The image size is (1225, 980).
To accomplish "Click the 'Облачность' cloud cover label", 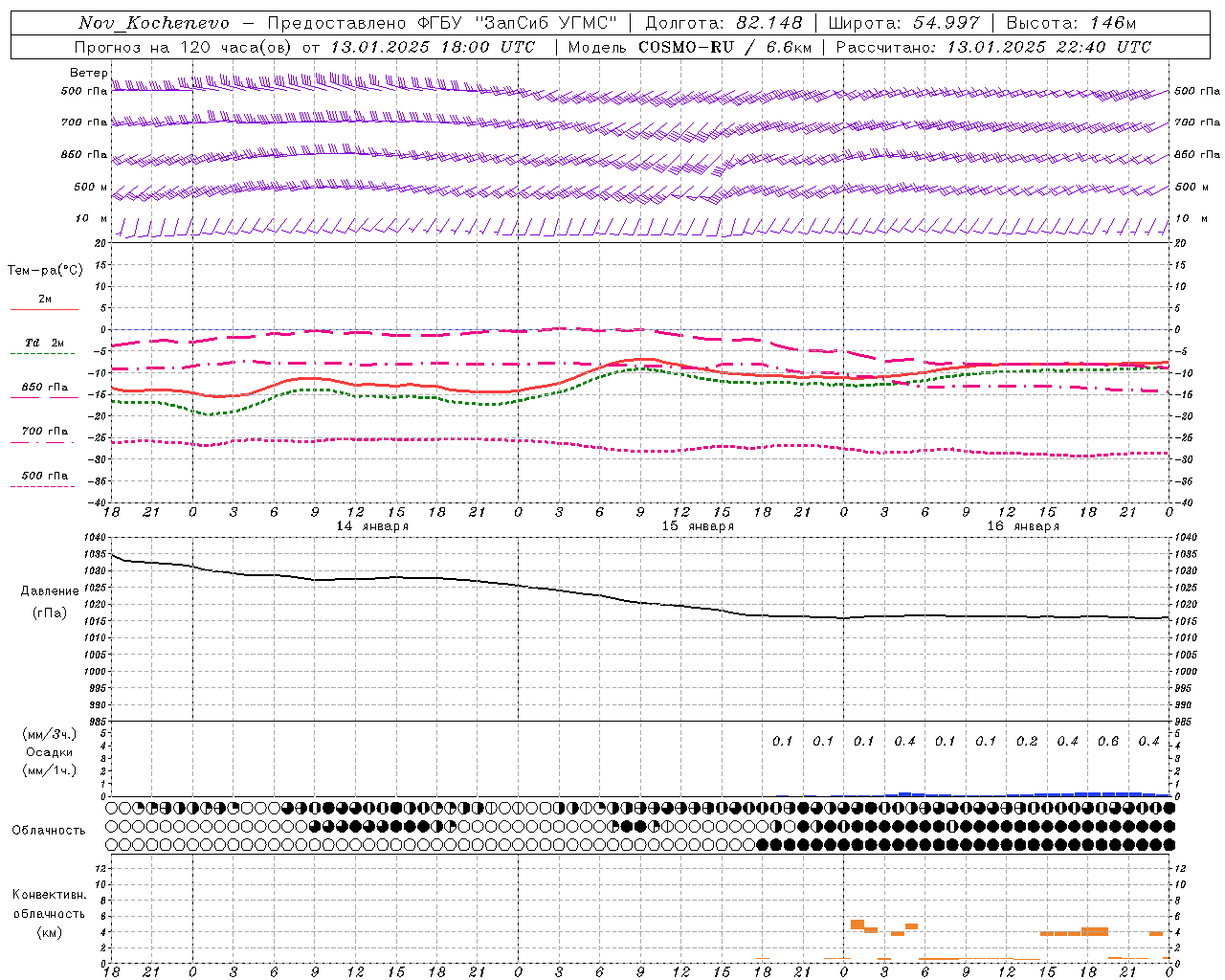I will (49, 831).
